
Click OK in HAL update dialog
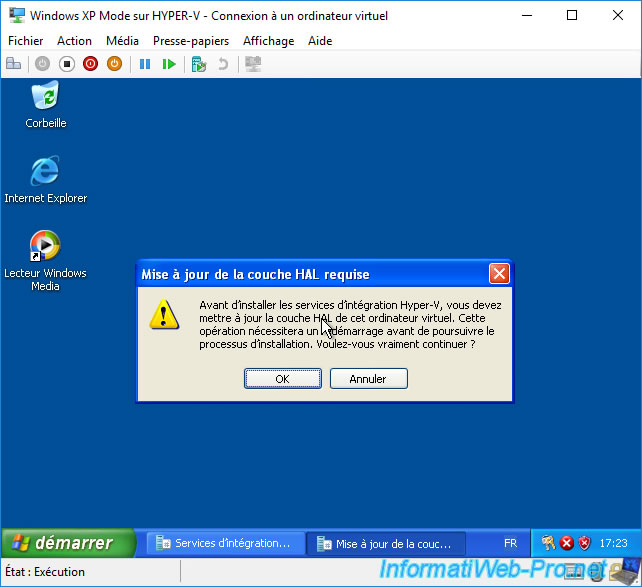[283, 379]
